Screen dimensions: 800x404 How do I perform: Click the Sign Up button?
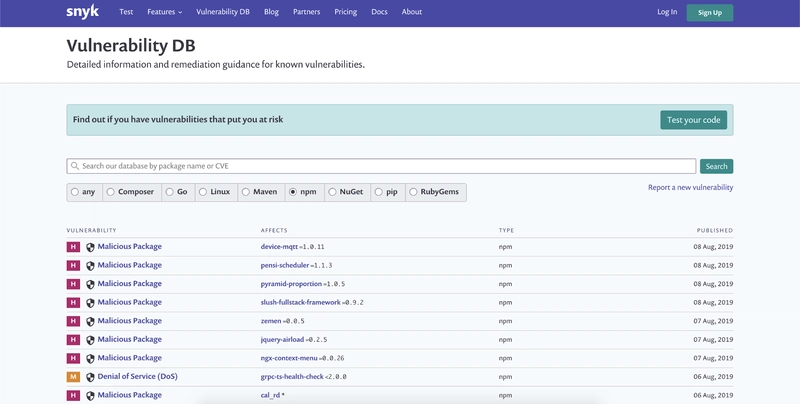click(709, 13)
